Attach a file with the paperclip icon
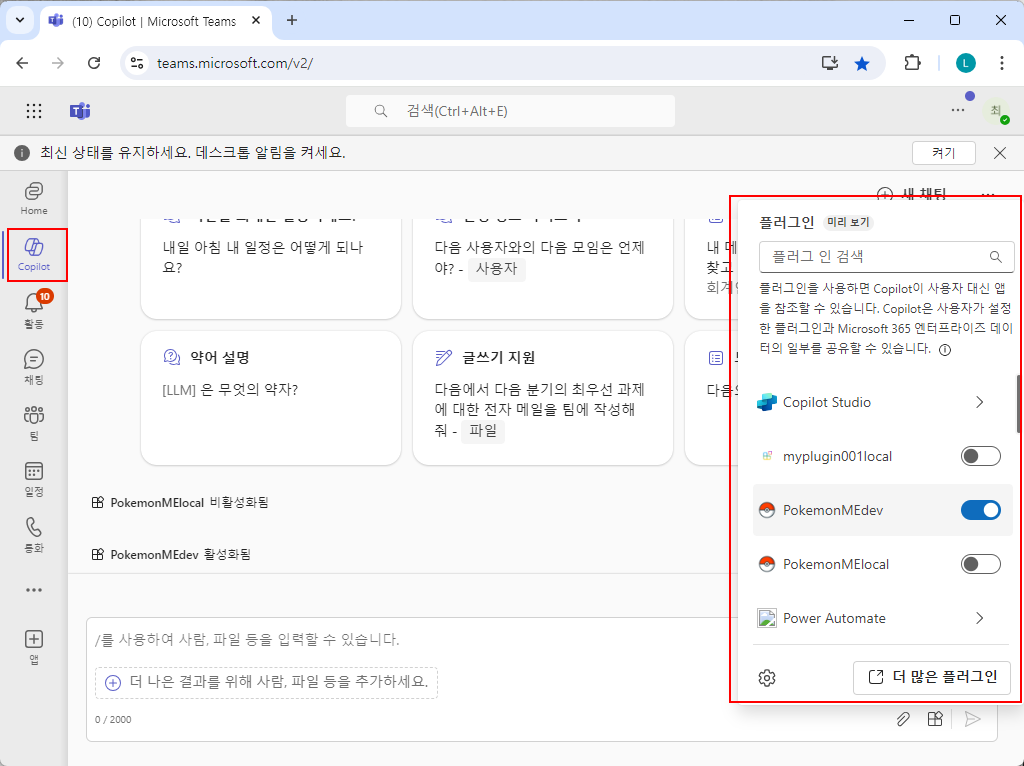Screen dimensions: 1024x766 [x=903, y=719]
